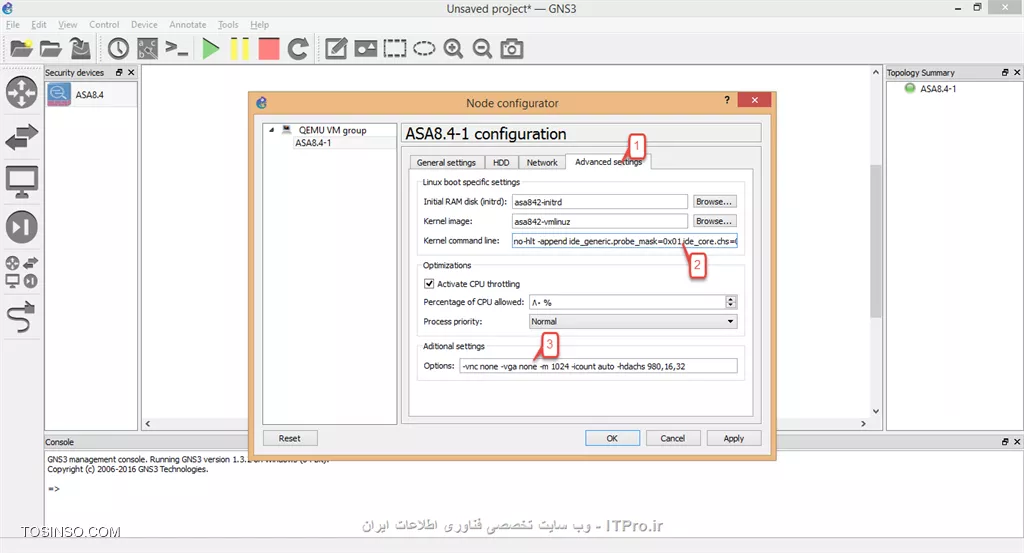Click the Cancel button
Image resolution: width=1024 pixels, height=553 pixels.
(673, 438)
